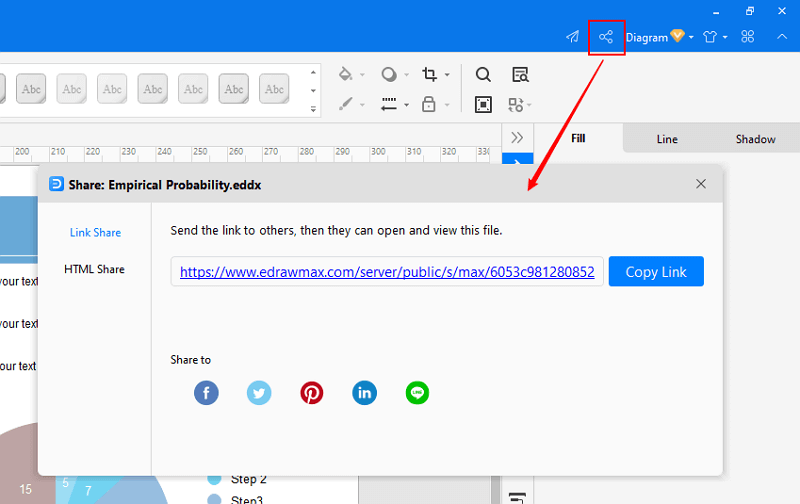Open the Lock icon dropdown arrow
Screen dimensions: 800x504
(x=447, y=105)
